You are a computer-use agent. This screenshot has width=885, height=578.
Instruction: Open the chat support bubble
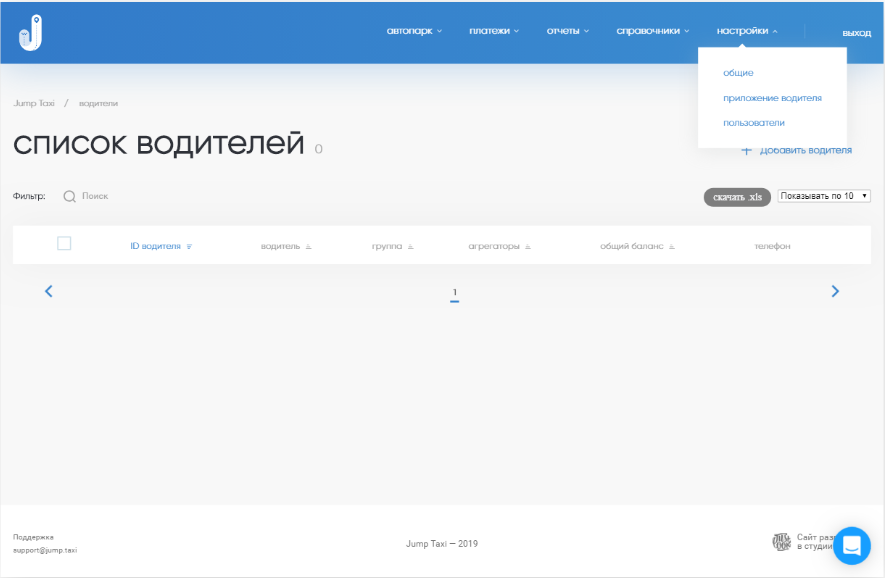[852, 545]
